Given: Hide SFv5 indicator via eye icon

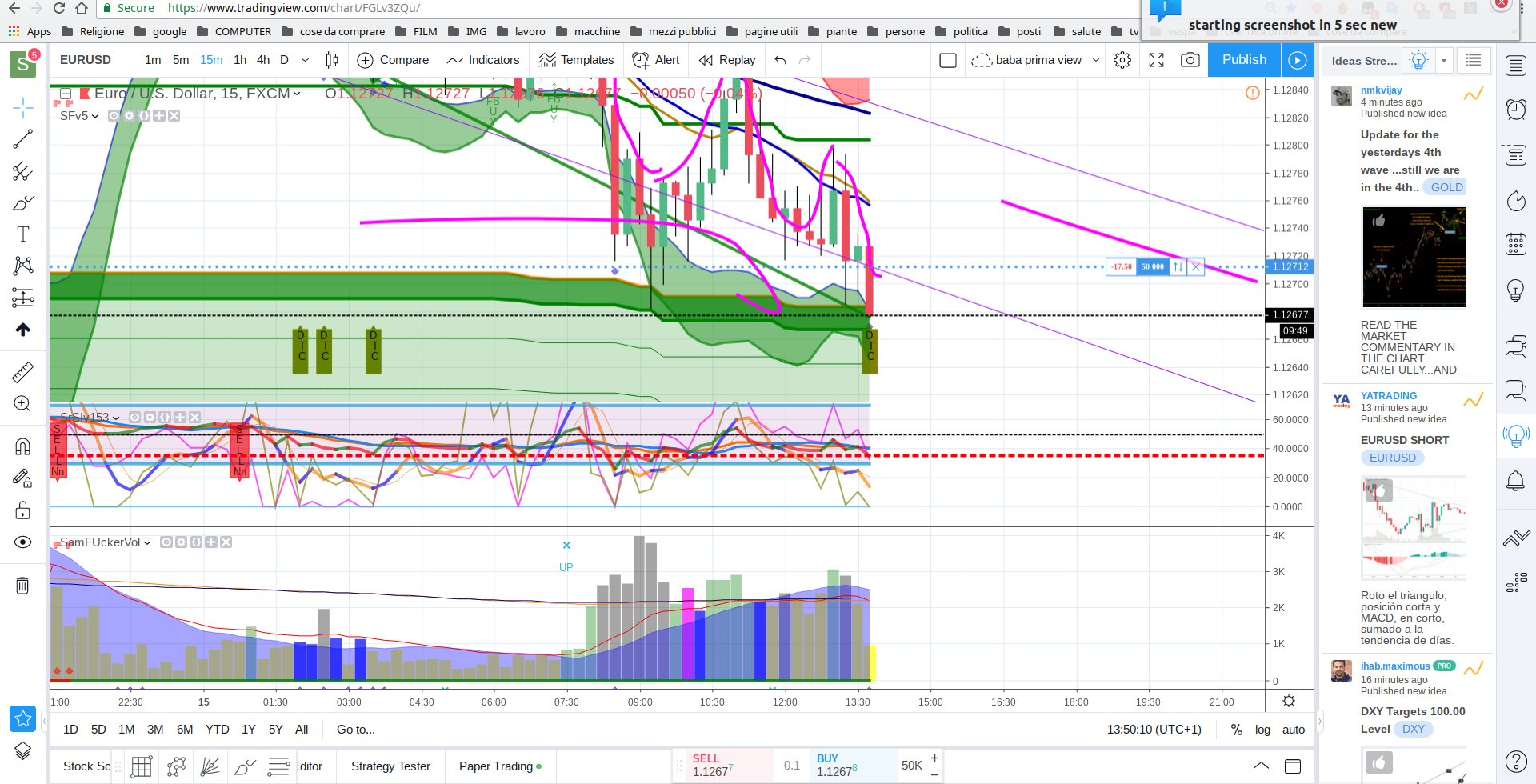Looking at the screenshot, I should point(114,116).
